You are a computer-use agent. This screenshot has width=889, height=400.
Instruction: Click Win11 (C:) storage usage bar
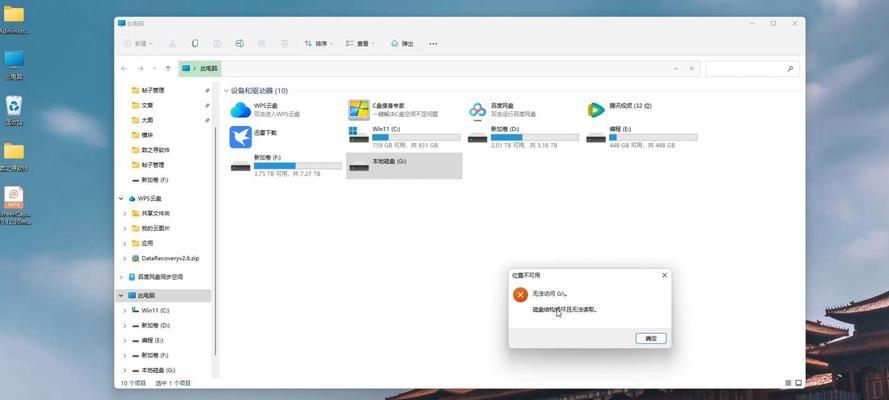[416, 137]
